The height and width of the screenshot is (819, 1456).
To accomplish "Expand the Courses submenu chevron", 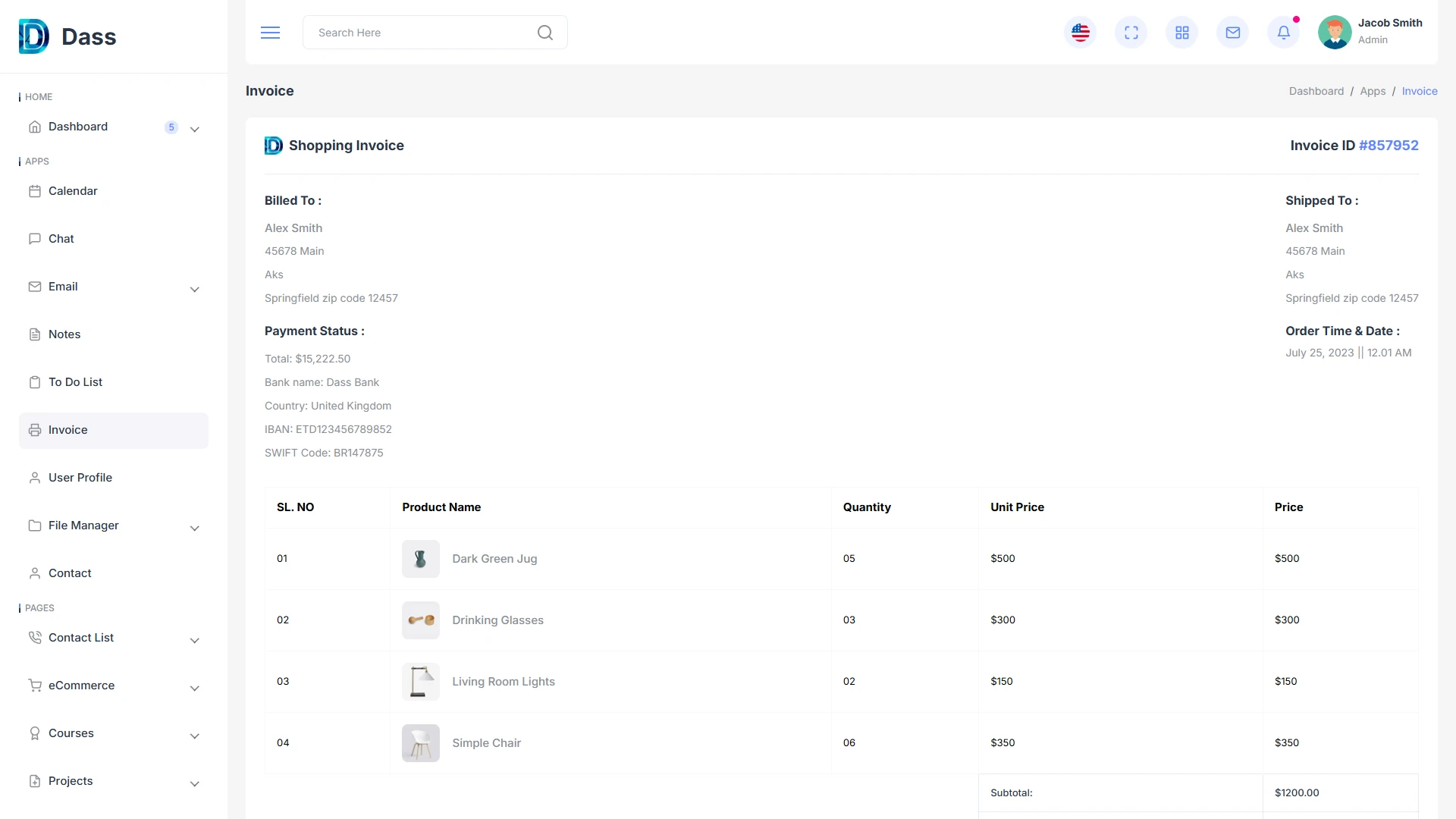I will [195, 736].
